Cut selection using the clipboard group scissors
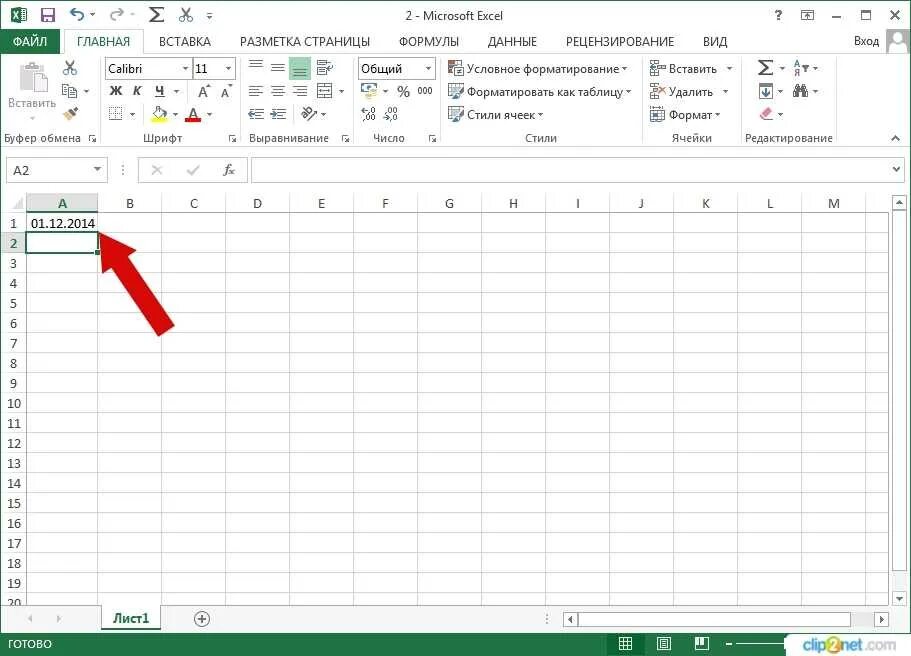Viewport: 911px width, 656px height. pos(70,68)
